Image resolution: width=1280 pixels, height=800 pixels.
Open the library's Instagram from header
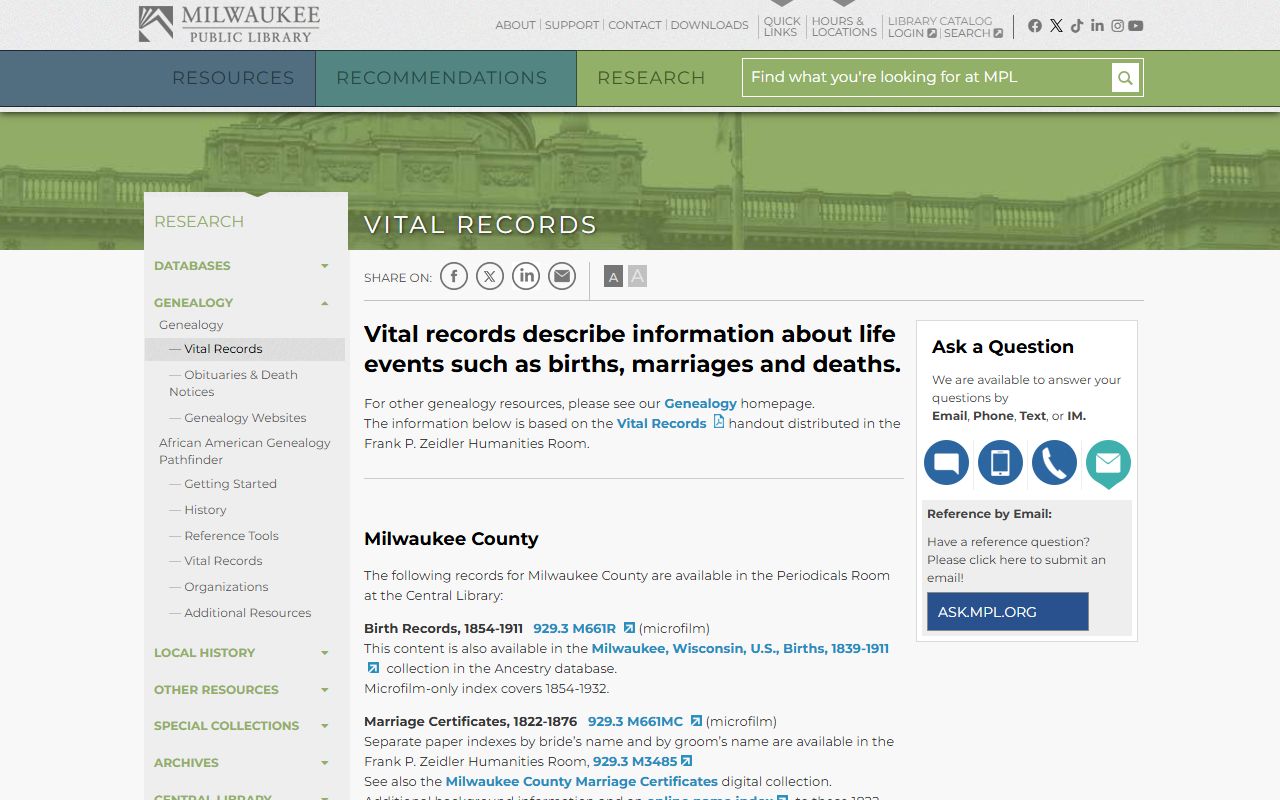click(x=1117, y=26)
